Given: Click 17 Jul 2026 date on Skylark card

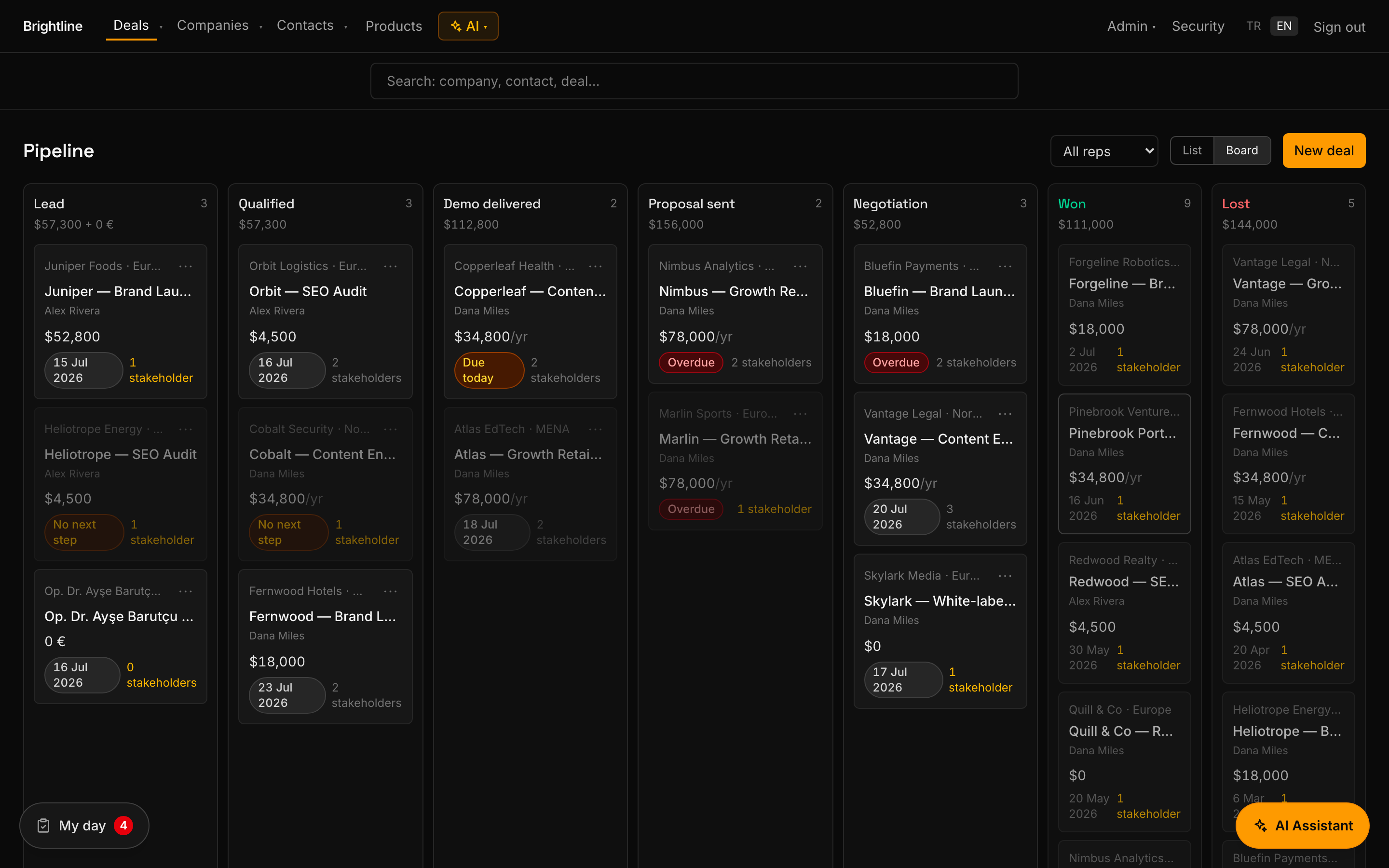Looking at the screenshot, I should coord(903,680).
